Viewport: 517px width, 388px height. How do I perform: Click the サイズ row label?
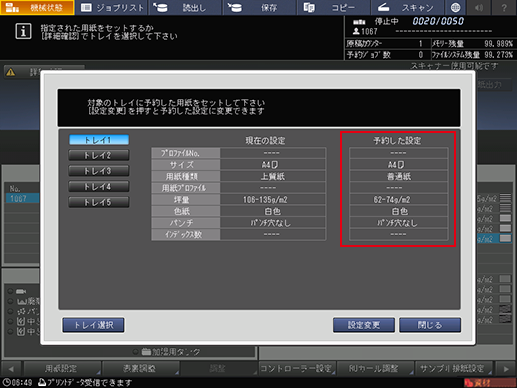pos(186,165)
